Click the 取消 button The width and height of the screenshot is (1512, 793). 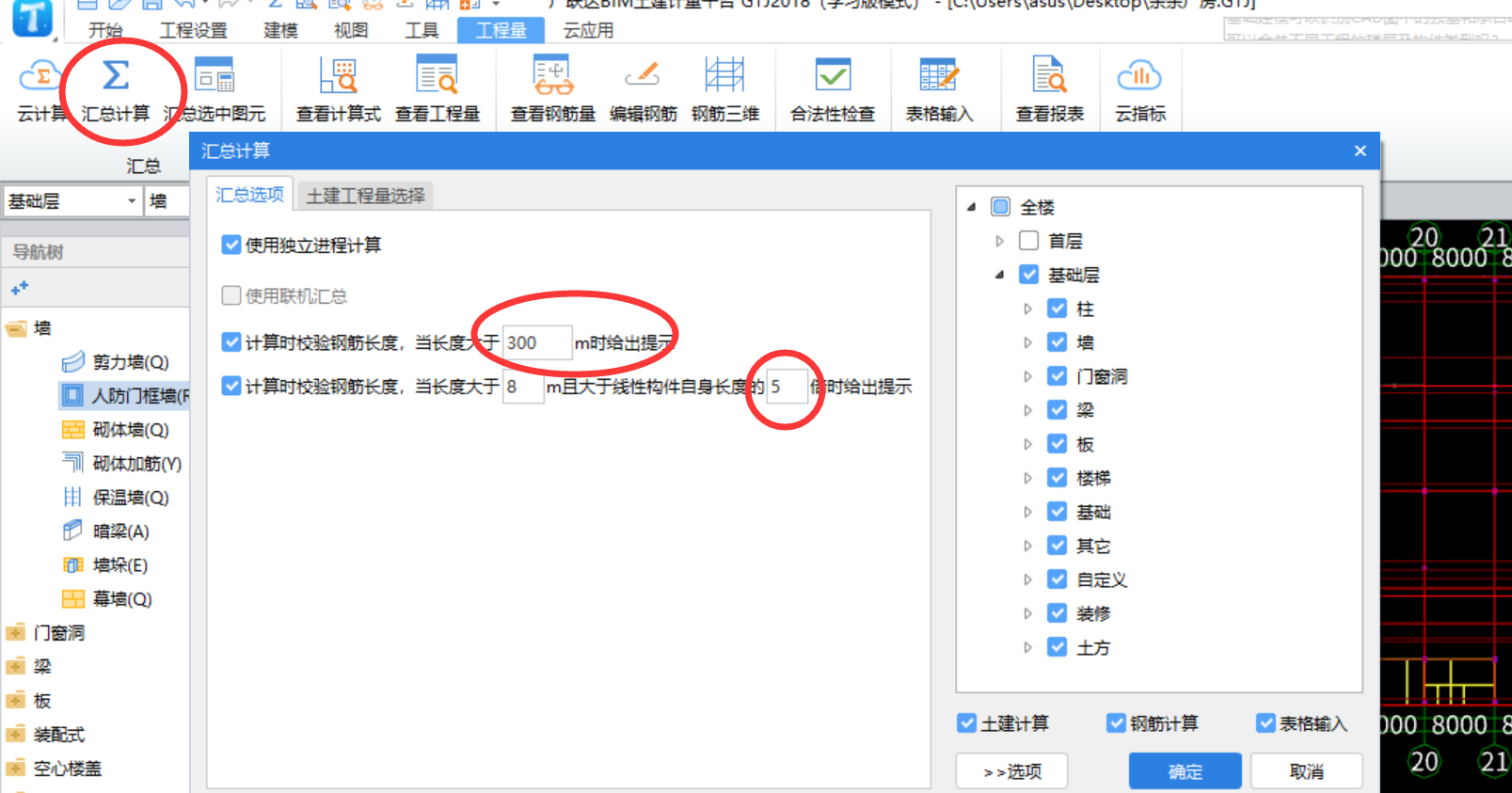pyautogui.click(x=1306, y=771)
